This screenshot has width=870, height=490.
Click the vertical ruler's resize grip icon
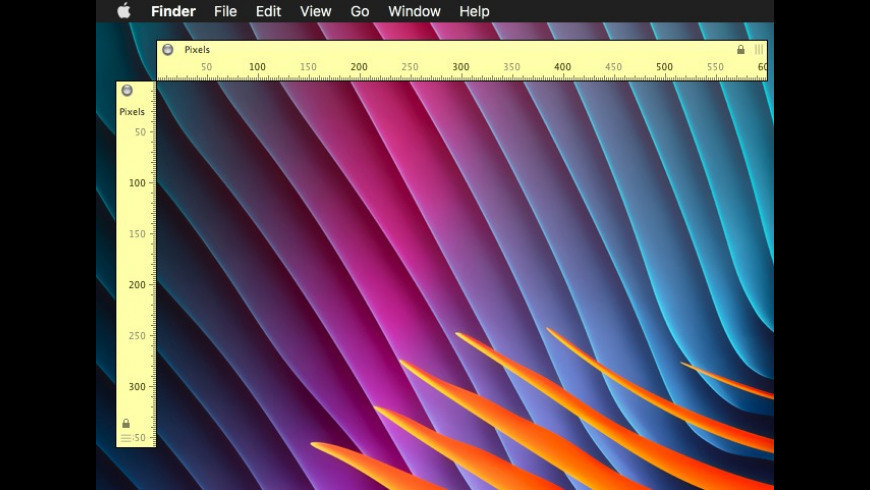tap(126, 438)
